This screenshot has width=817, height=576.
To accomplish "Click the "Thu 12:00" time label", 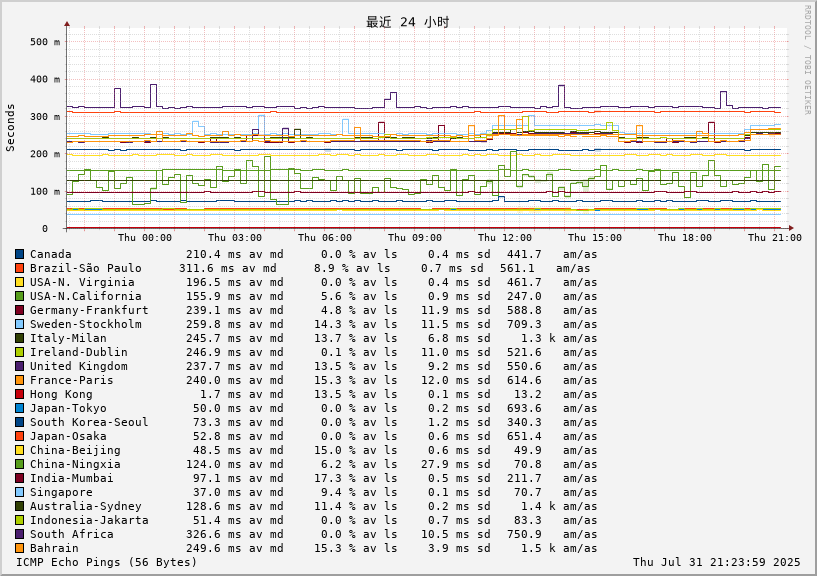I will coord(505,238).
